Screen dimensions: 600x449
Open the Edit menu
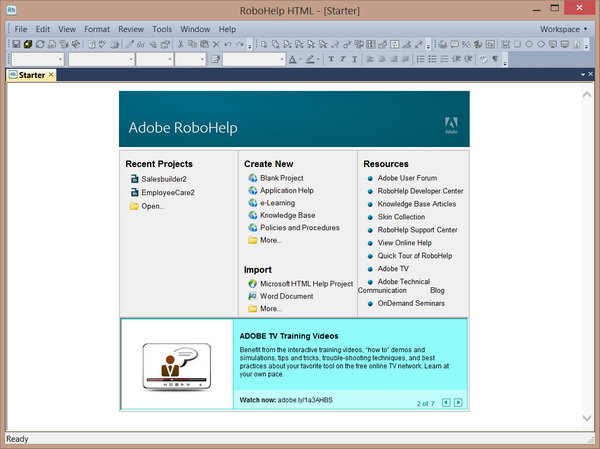pos(42,29)
